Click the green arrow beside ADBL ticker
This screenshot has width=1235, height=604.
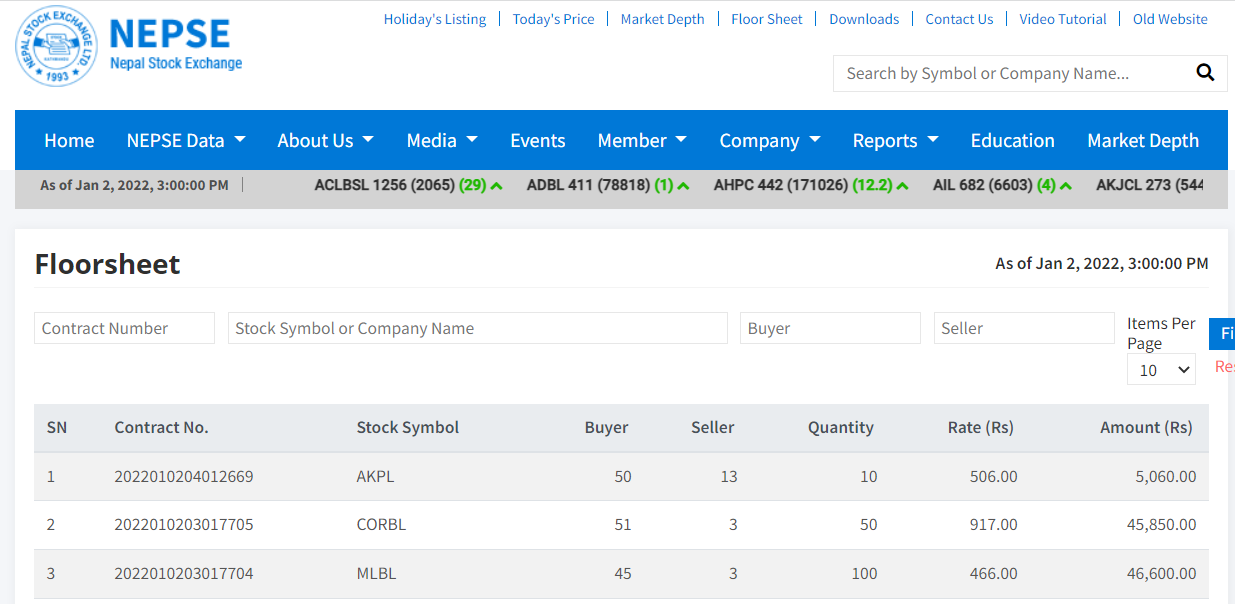(x=683, y=186)
